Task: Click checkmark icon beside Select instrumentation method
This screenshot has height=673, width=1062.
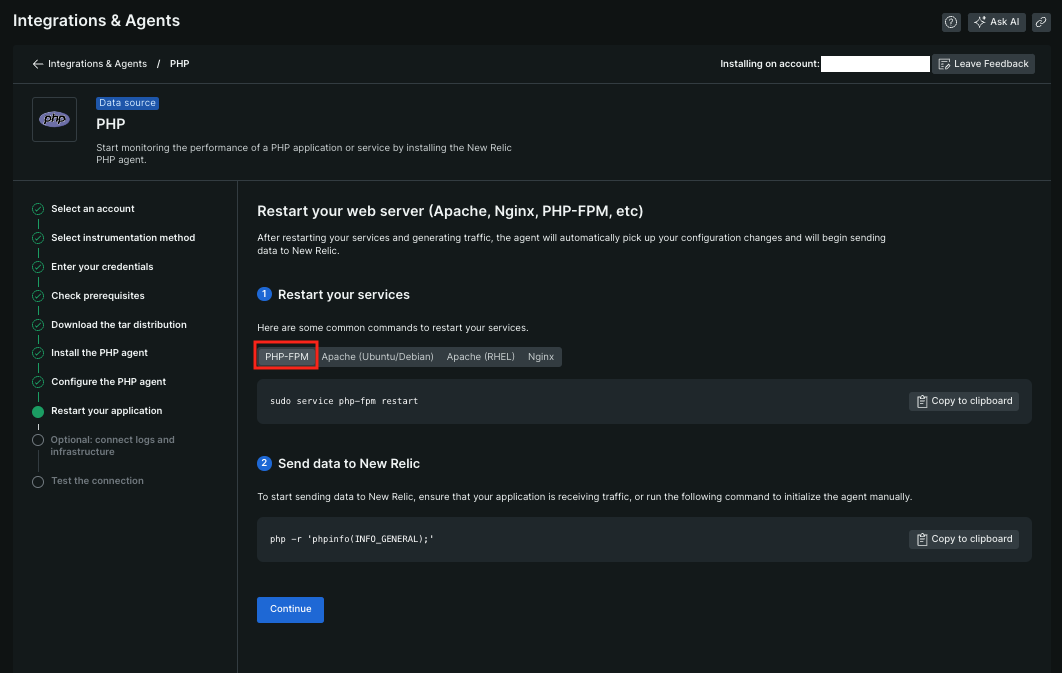Action: point(38,238)
